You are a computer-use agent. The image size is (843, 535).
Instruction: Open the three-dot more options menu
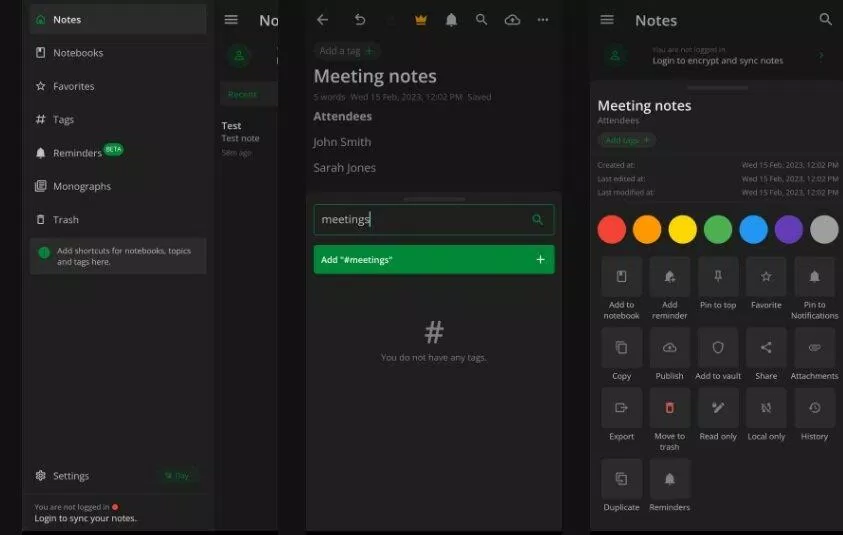point(543,20)
